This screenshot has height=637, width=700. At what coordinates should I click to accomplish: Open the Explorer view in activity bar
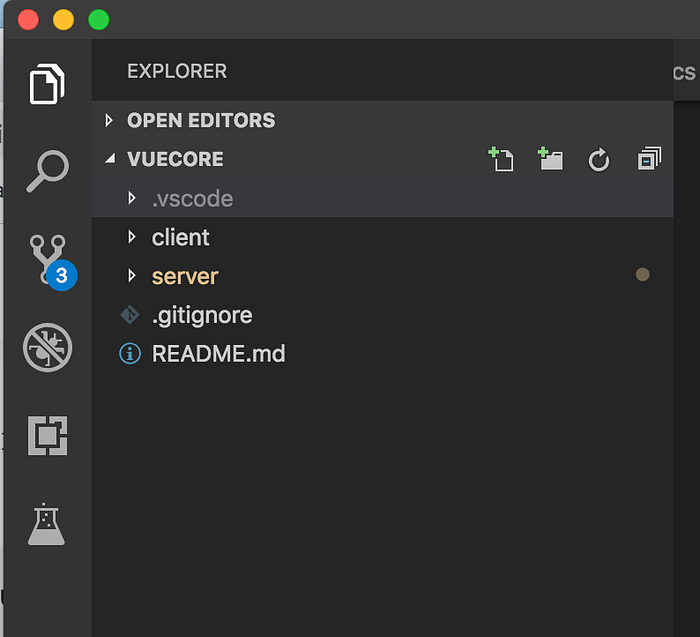click(47, 84)
